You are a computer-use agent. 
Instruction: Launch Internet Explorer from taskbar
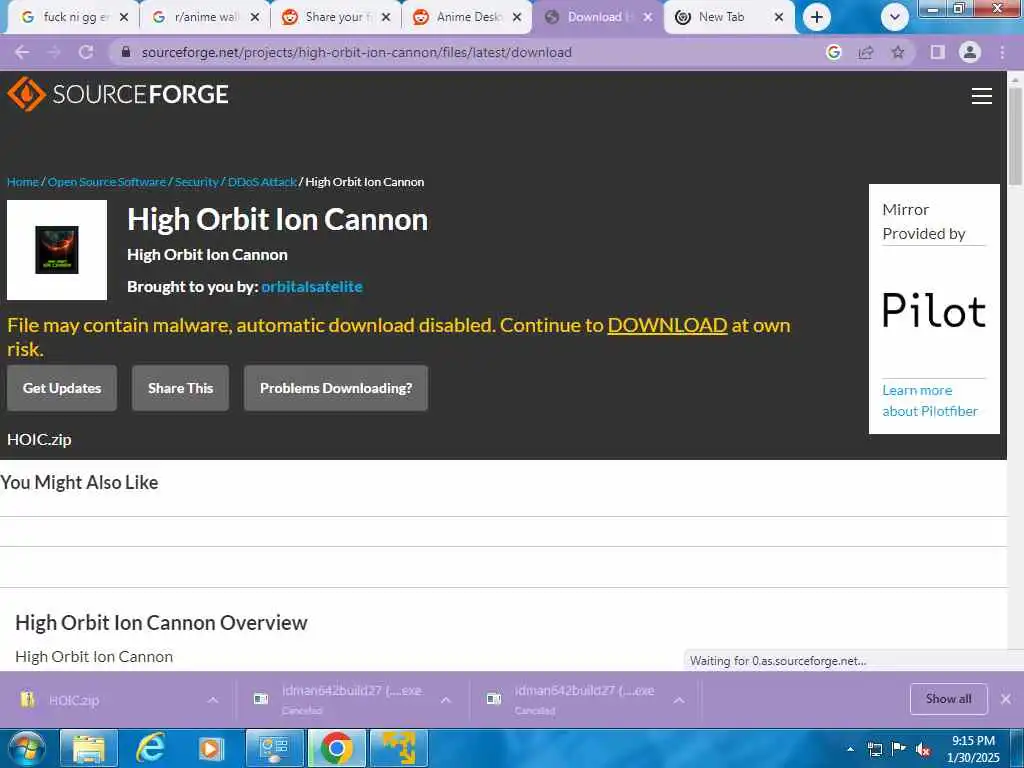tap(151, 748)
